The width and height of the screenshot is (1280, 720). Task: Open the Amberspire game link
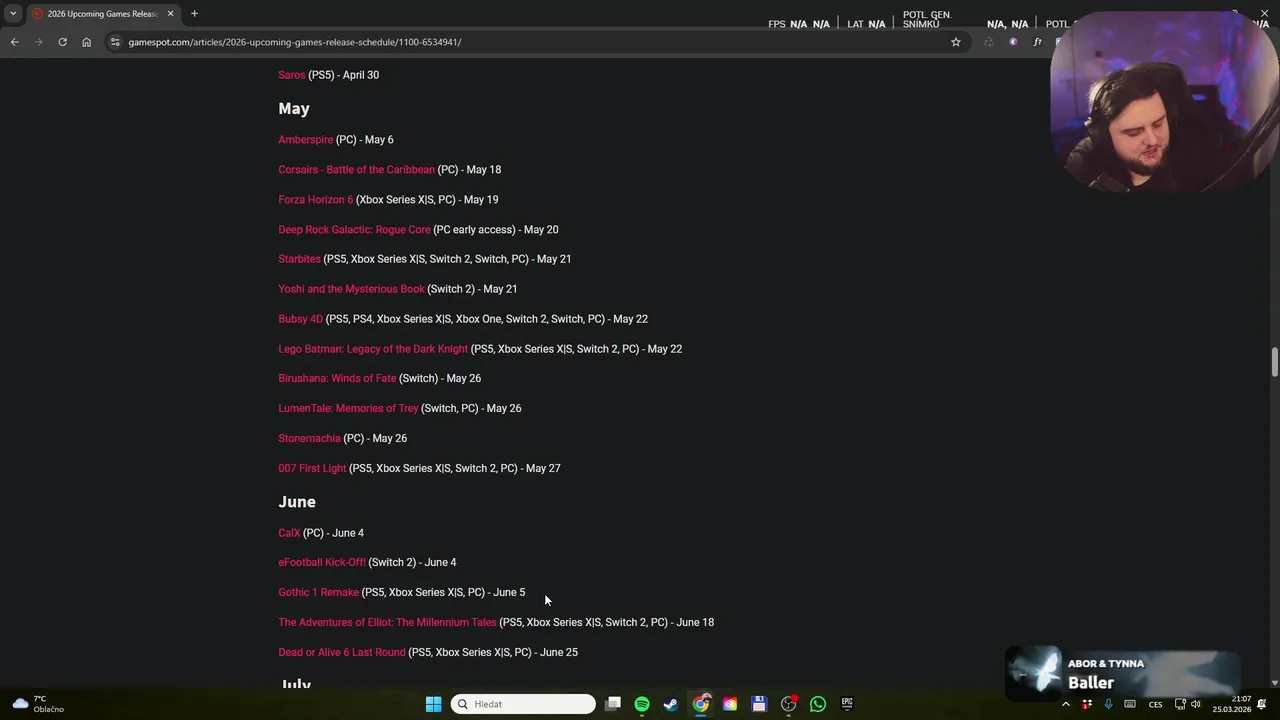(x=306, y=140)
